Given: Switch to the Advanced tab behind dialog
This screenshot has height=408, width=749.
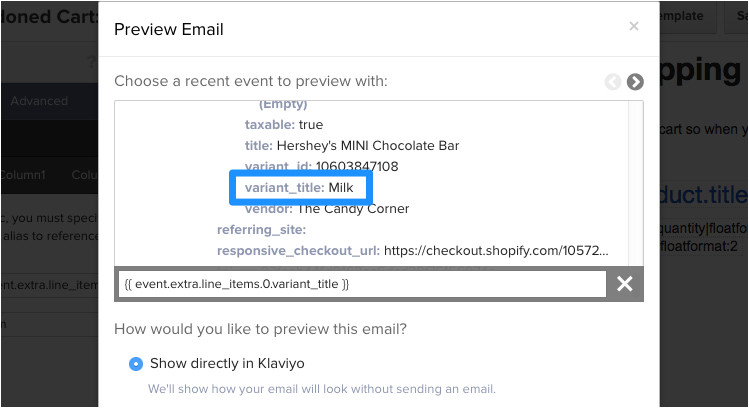Looking at the screenshot, I should coord(39,101).
